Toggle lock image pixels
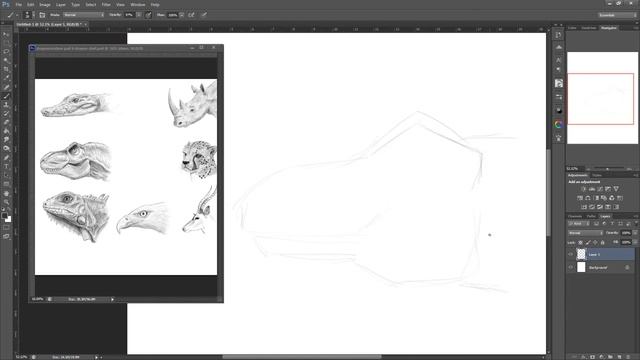This screenshot has width=640, height=360. [x=588, y=242]
